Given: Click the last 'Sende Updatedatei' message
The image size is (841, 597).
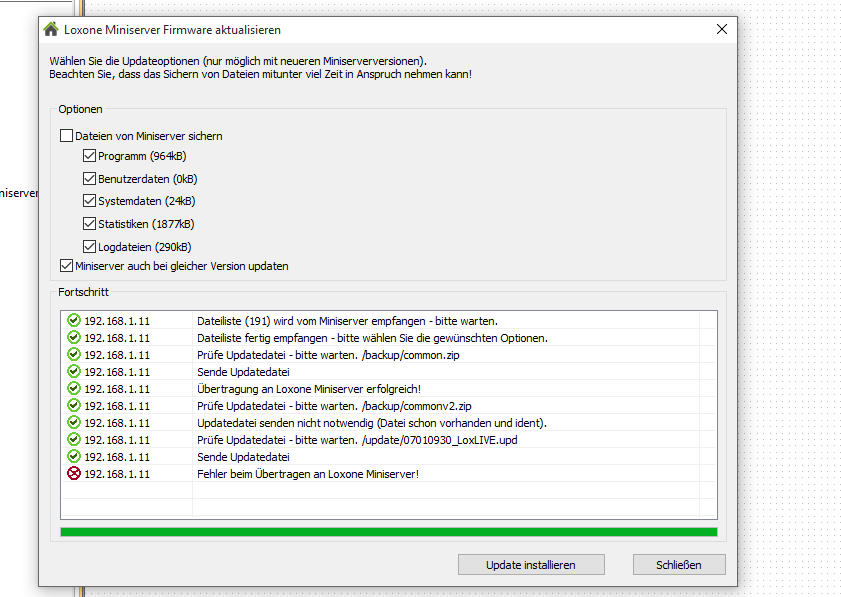Looking at the screenshot, I should click(243, 457).
